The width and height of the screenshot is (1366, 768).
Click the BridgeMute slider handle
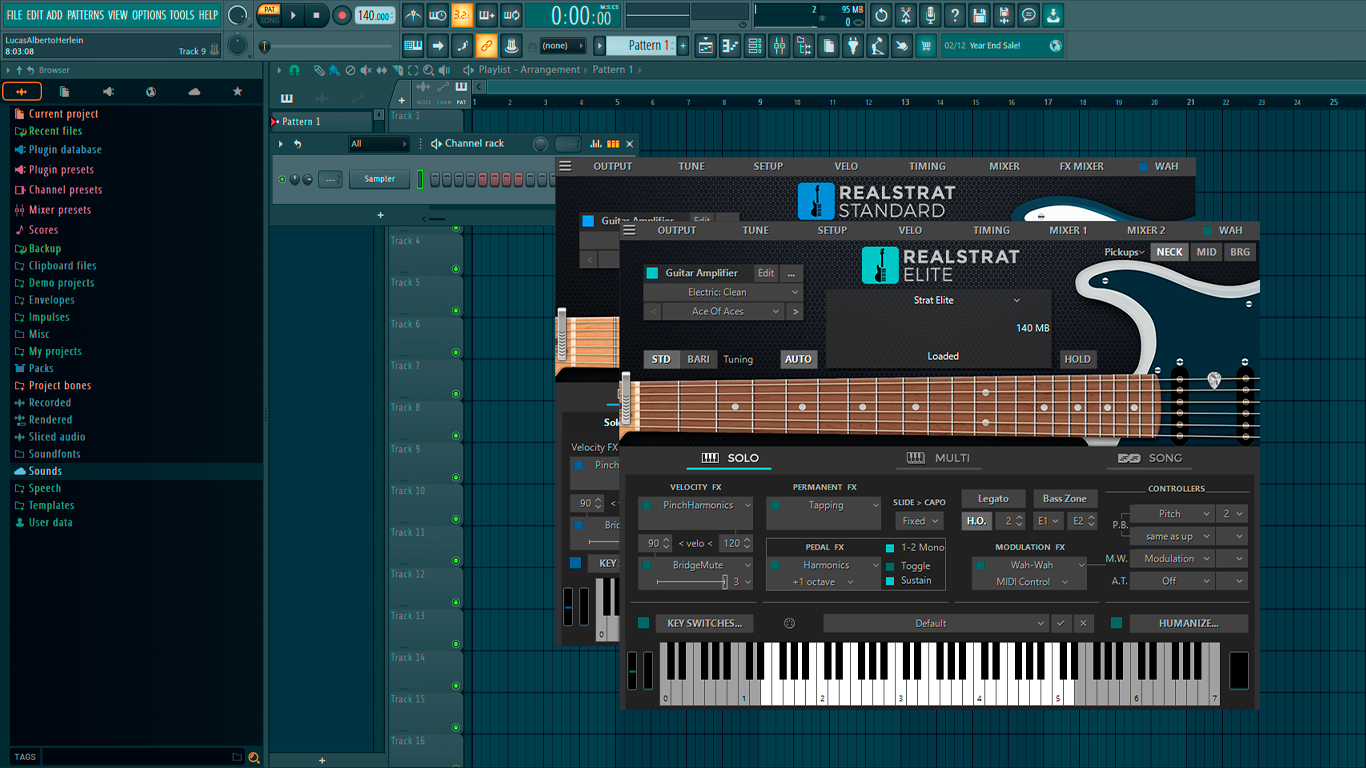725,581
